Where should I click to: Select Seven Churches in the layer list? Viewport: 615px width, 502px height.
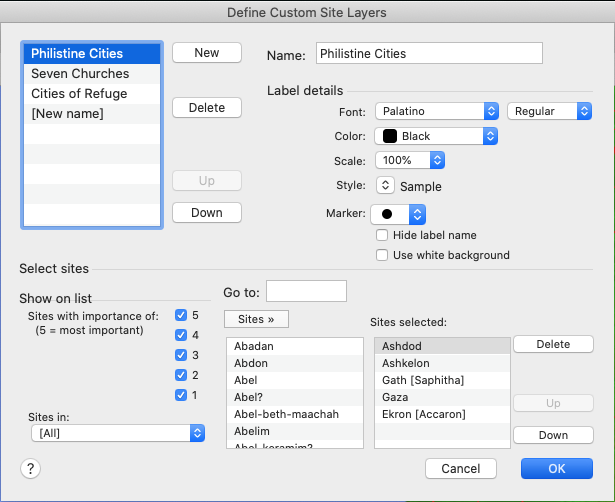coord(80,74)
